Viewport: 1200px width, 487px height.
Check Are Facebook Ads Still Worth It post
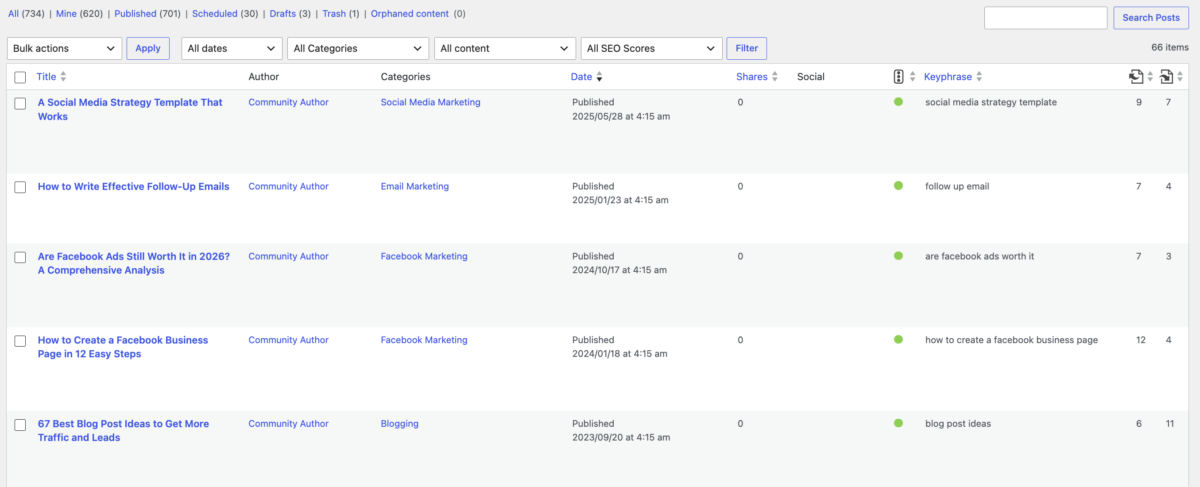pos(20,257)
